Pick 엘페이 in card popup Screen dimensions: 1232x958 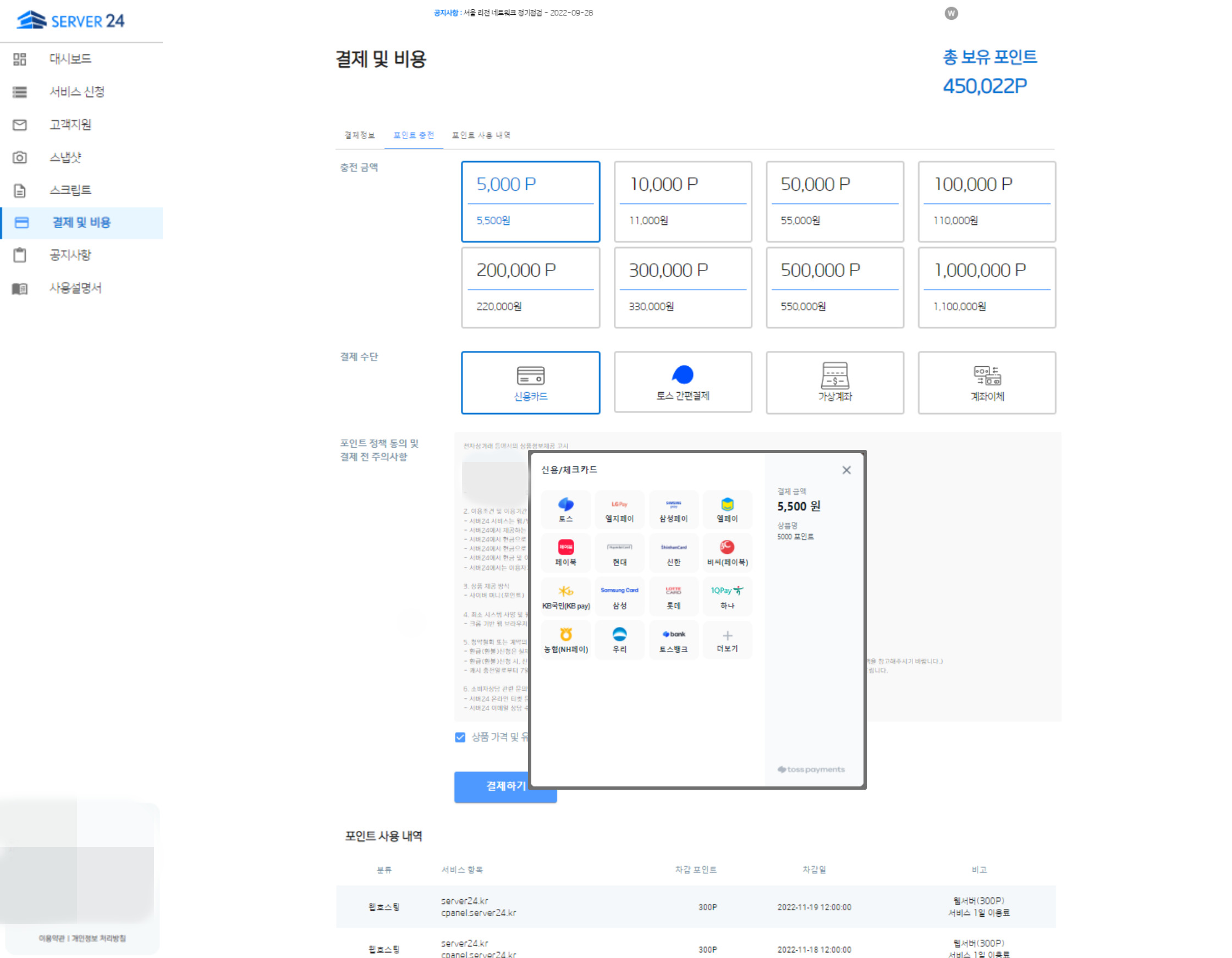727,510
